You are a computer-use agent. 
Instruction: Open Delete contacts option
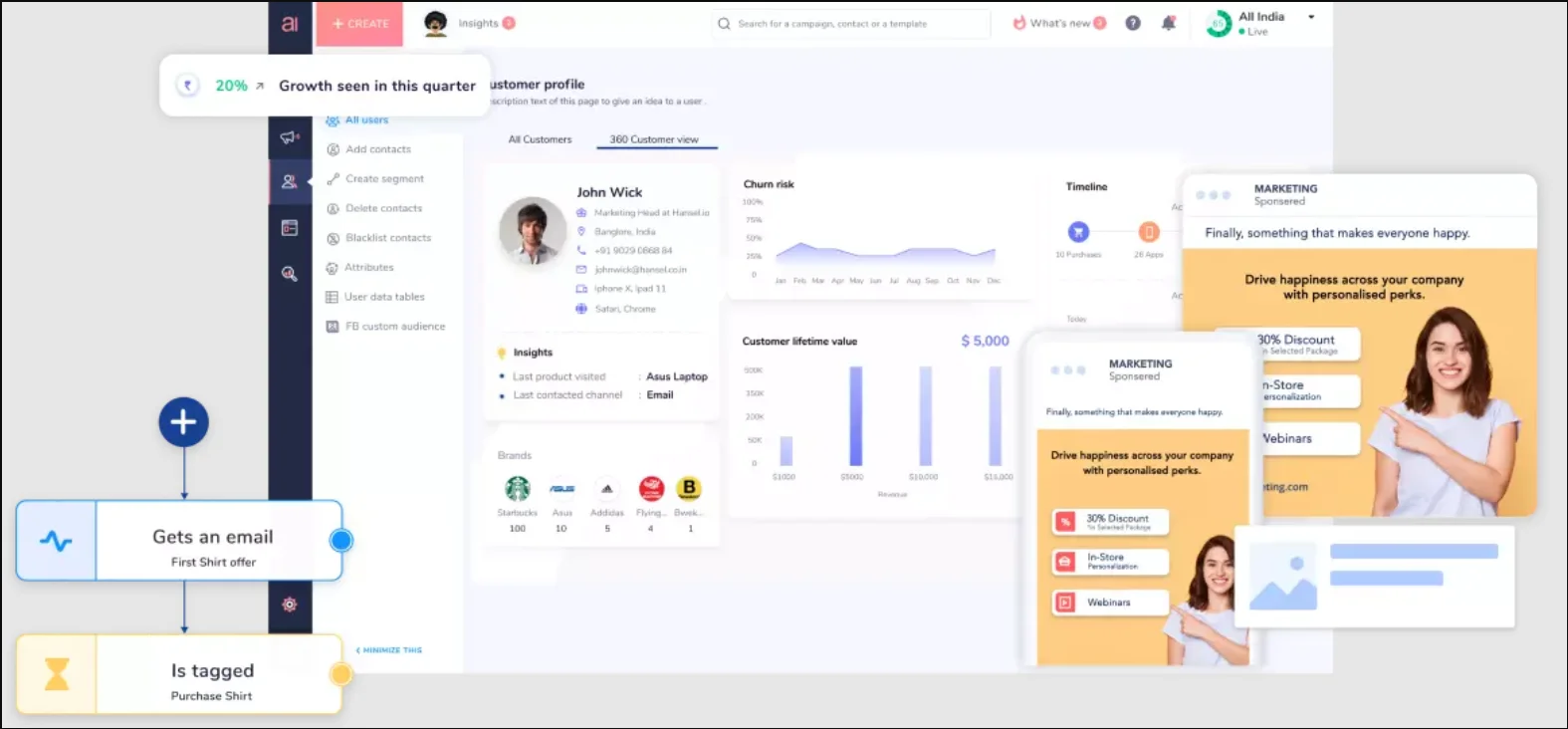point(383,208)
